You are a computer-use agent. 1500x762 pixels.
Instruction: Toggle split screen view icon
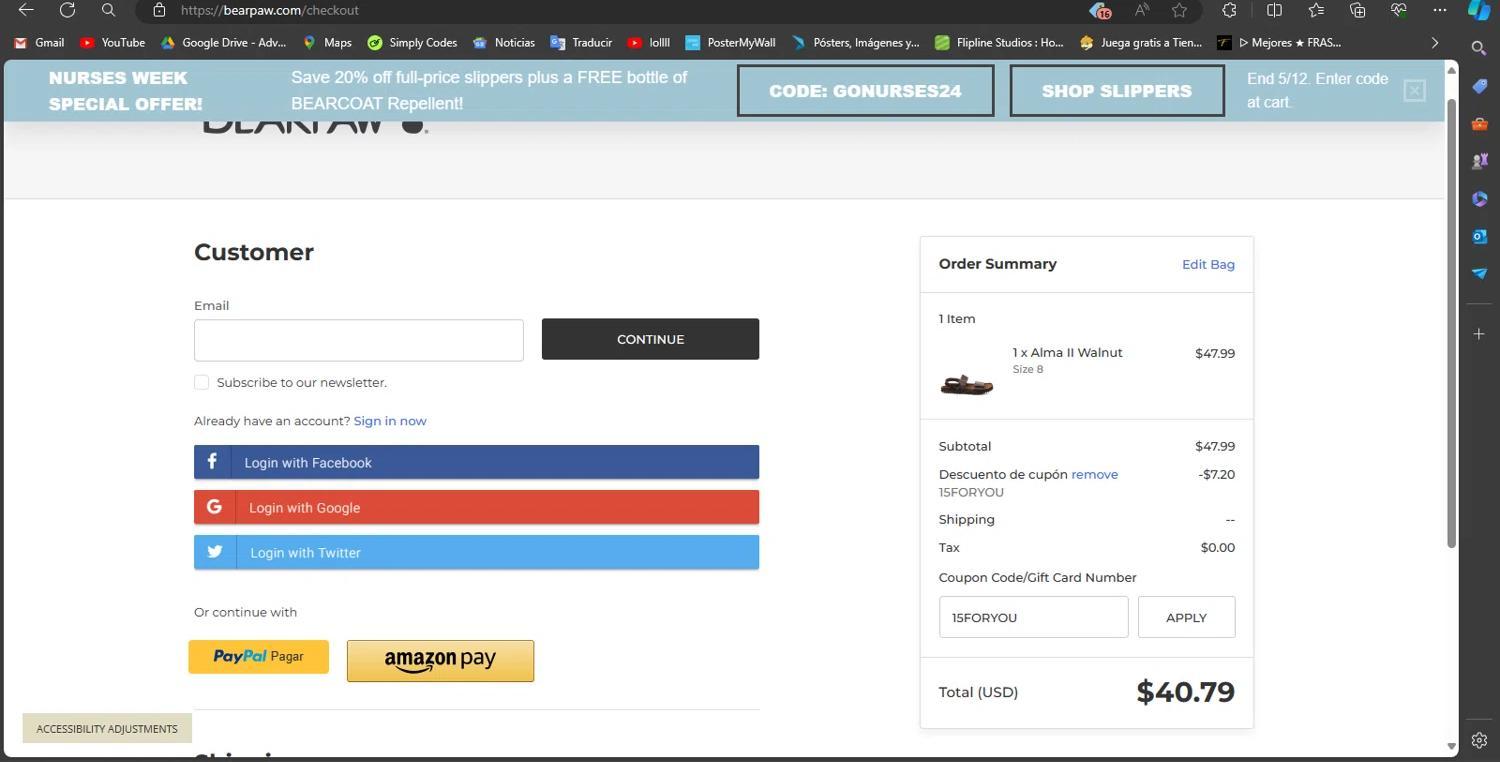1274,10
